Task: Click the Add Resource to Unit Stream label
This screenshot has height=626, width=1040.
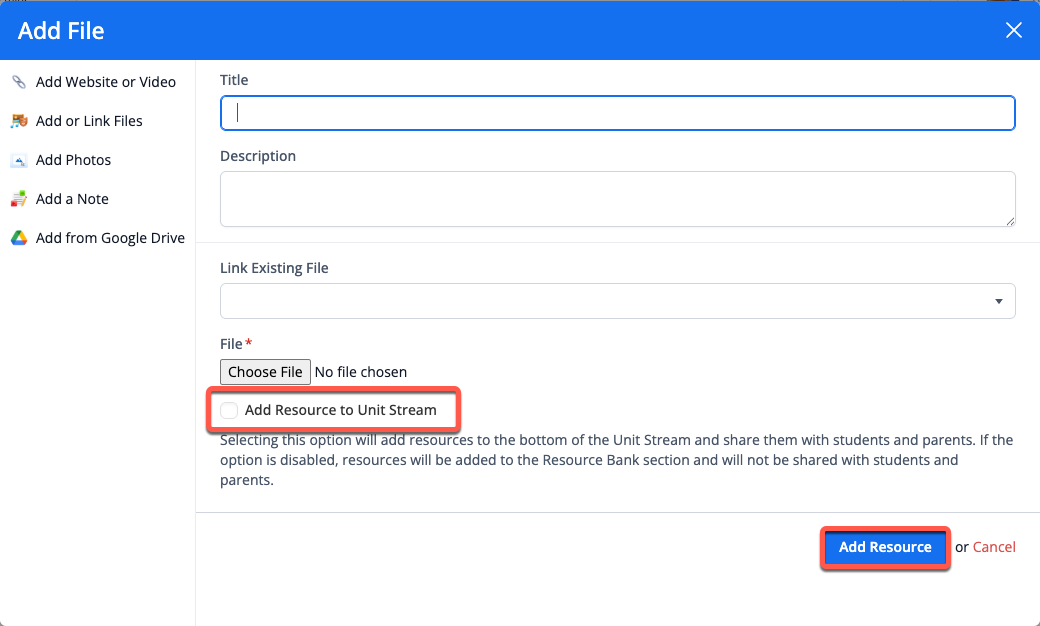Action: point(340,410)
